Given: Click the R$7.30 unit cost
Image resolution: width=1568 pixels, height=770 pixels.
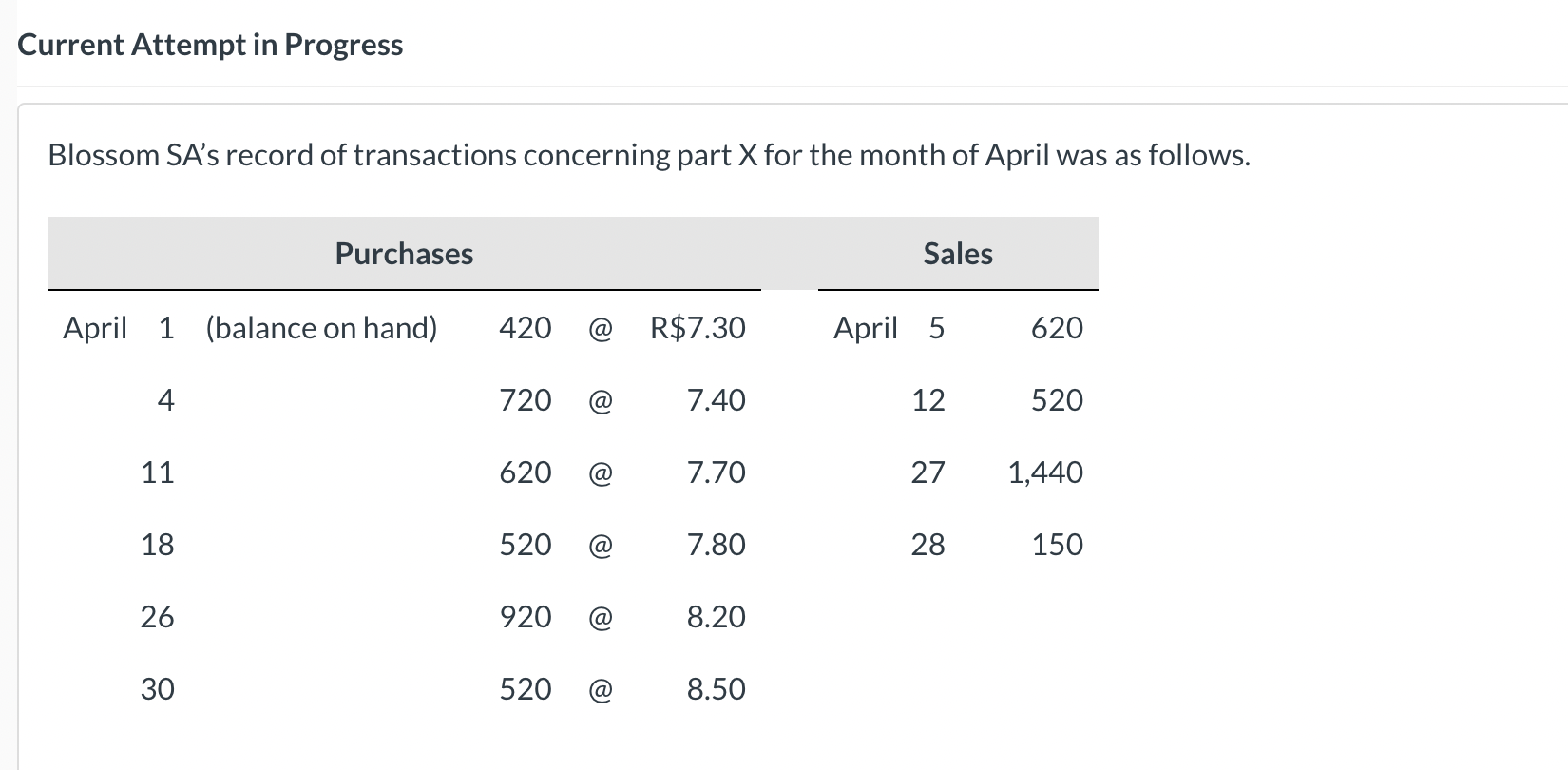Looking at the screenshot, I should pyautogui.click(x=698, y=328).
